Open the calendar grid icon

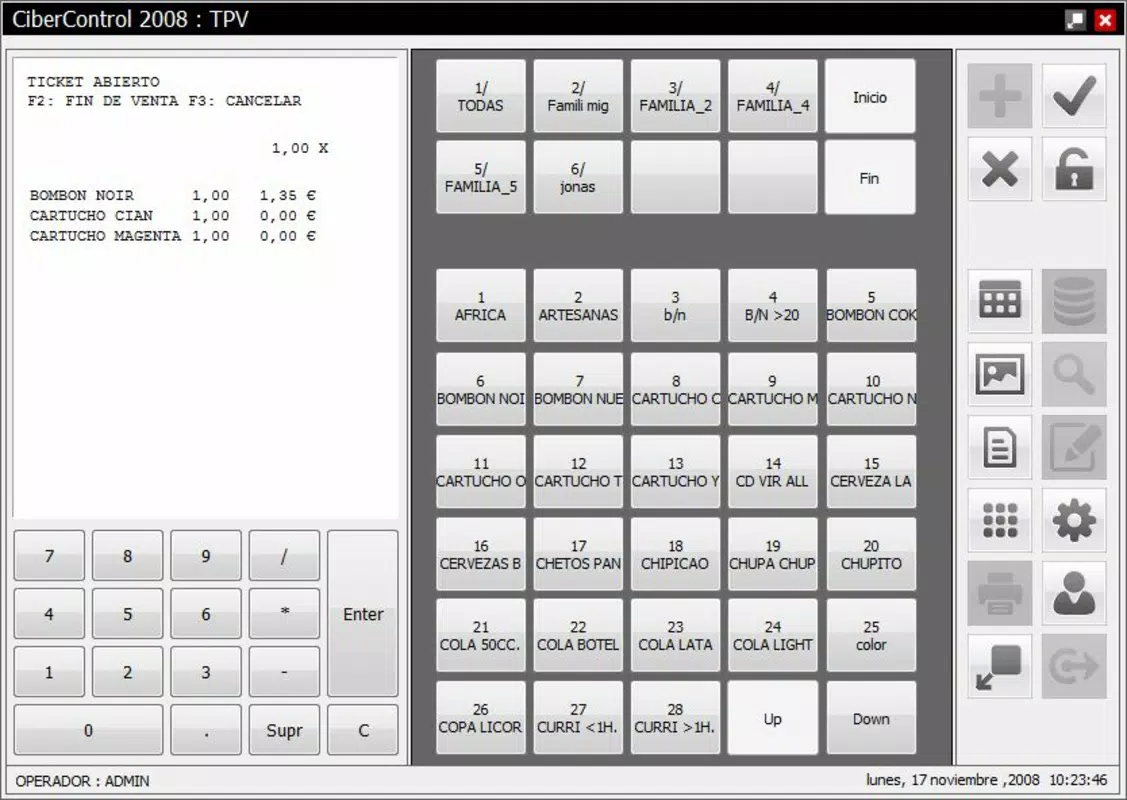[999, 300]
